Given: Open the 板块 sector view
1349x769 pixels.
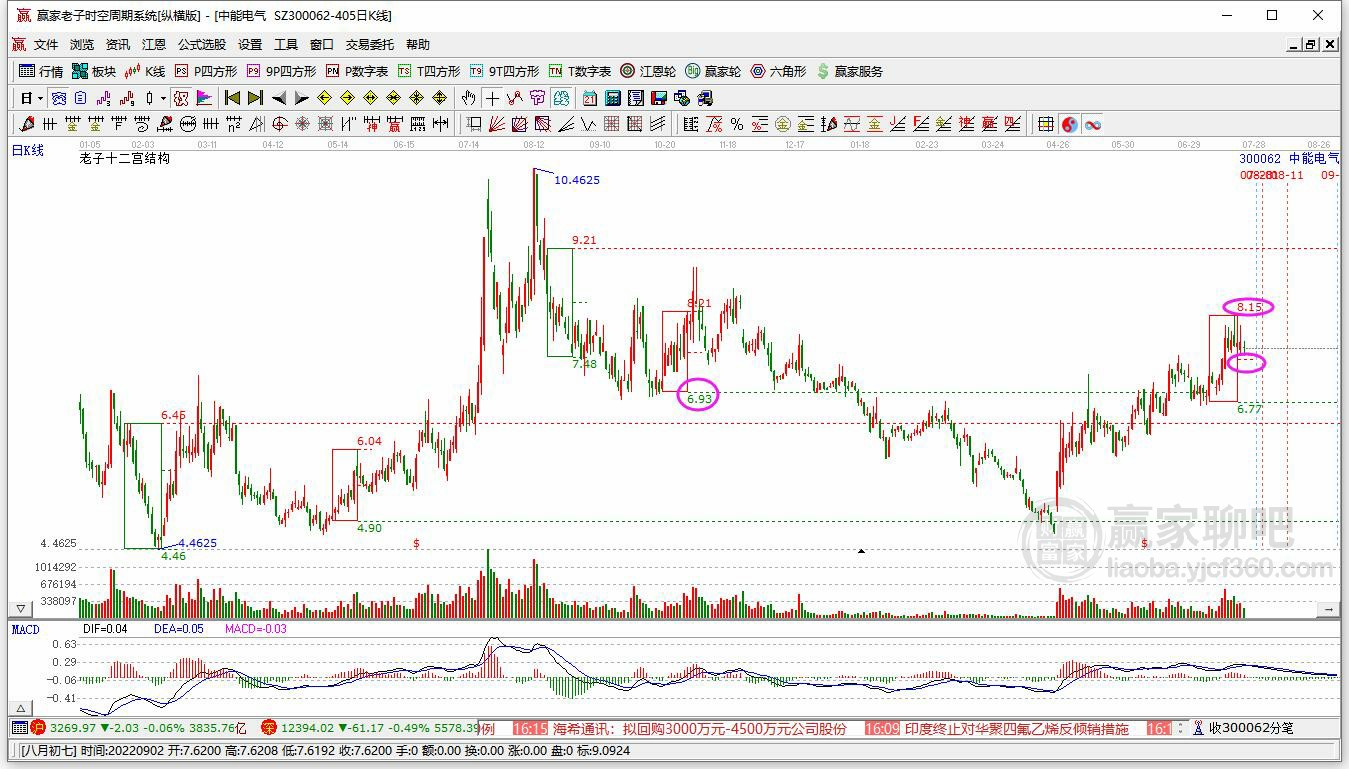Looking at the screenshot, I should pyautogui.click(x=94, y=71).
